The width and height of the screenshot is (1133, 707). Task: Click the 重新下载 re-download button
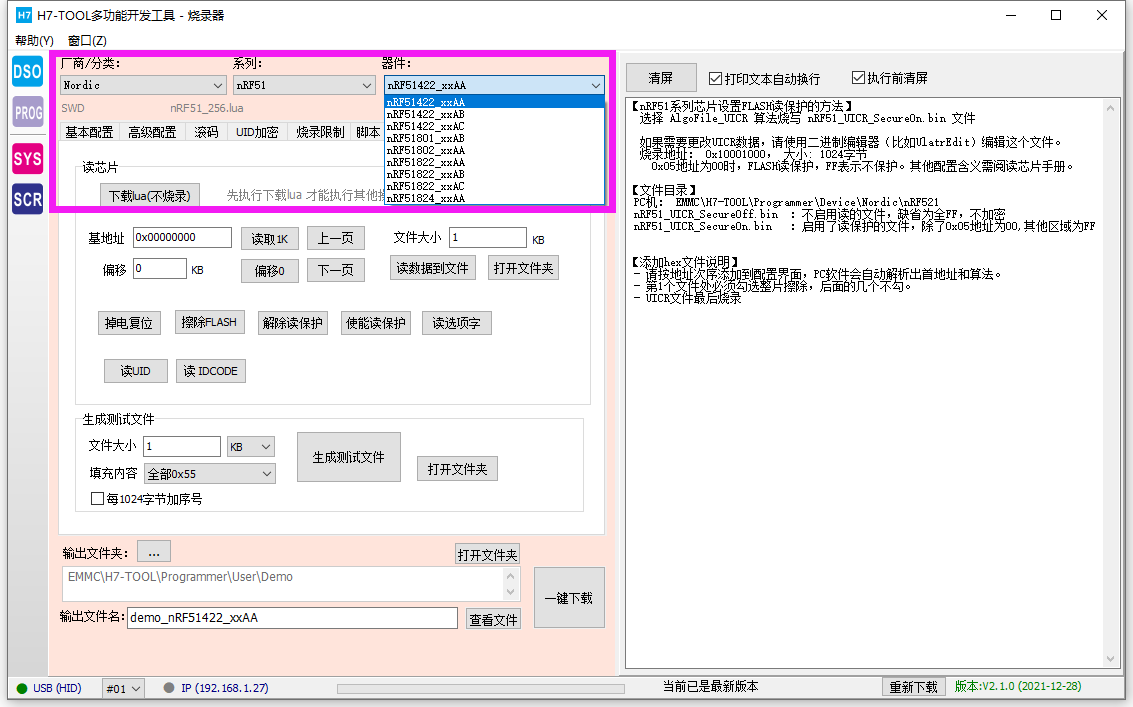913,687
